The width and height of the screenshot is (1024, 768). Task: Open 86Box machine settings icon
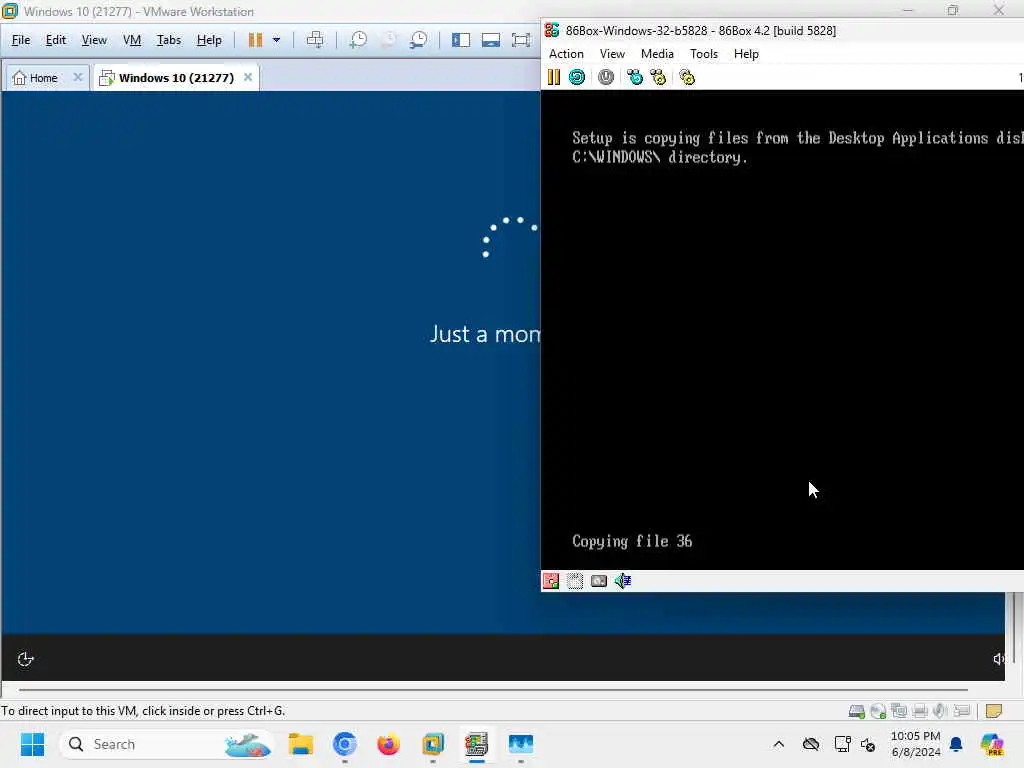(687, 77)
